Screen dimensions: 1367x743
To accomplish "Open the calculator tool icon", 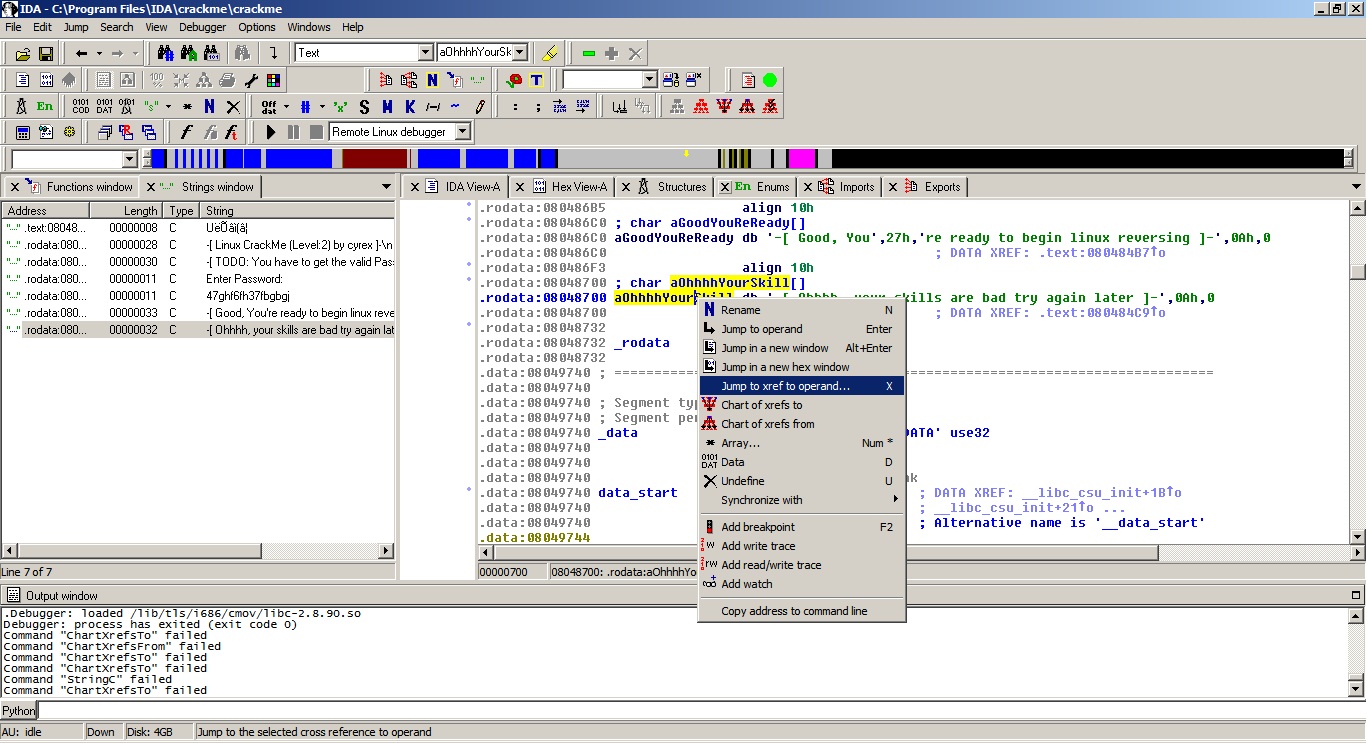I will click(x=22, y=132).
